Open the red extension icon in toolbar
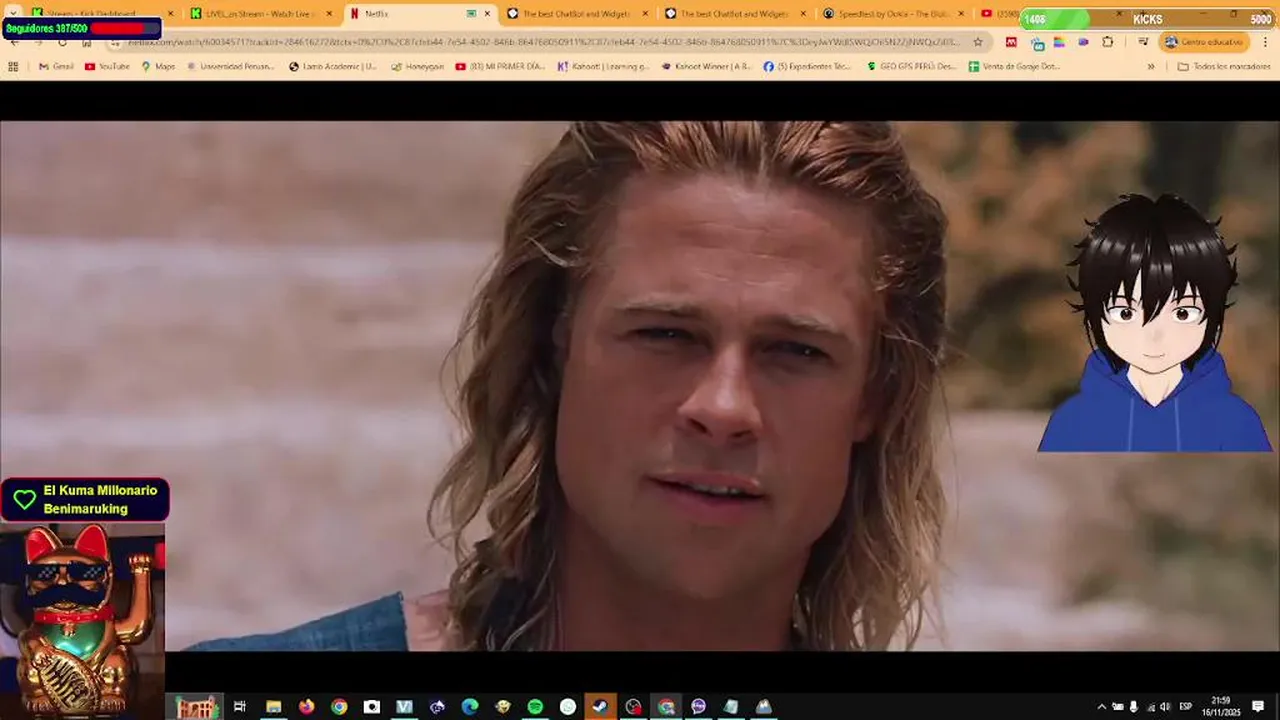This screenshot has height=720, width=1280. point(1011,42)
